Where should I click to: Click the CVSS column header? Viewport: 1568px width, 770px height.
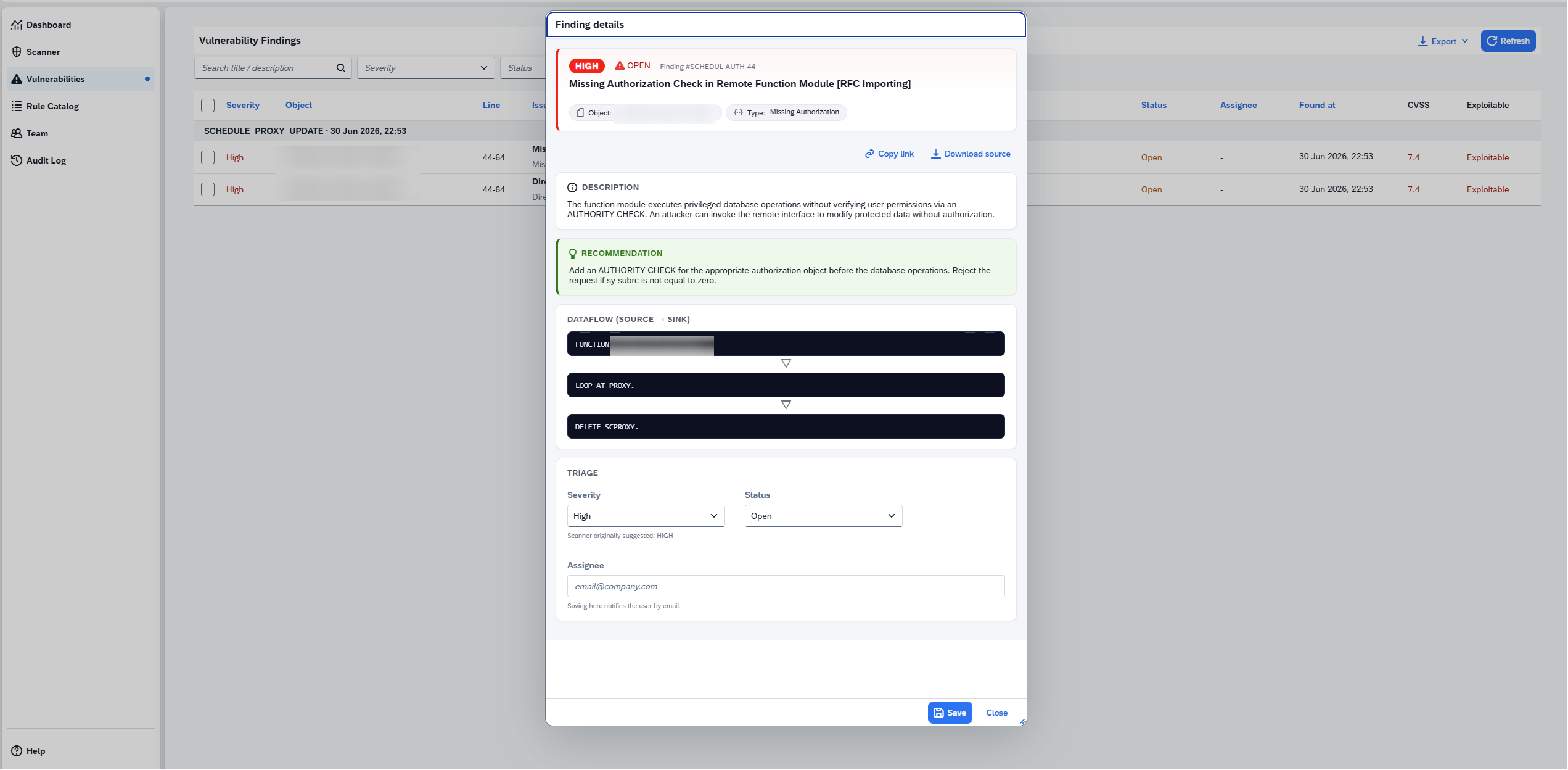click(x=1418, y=105)
